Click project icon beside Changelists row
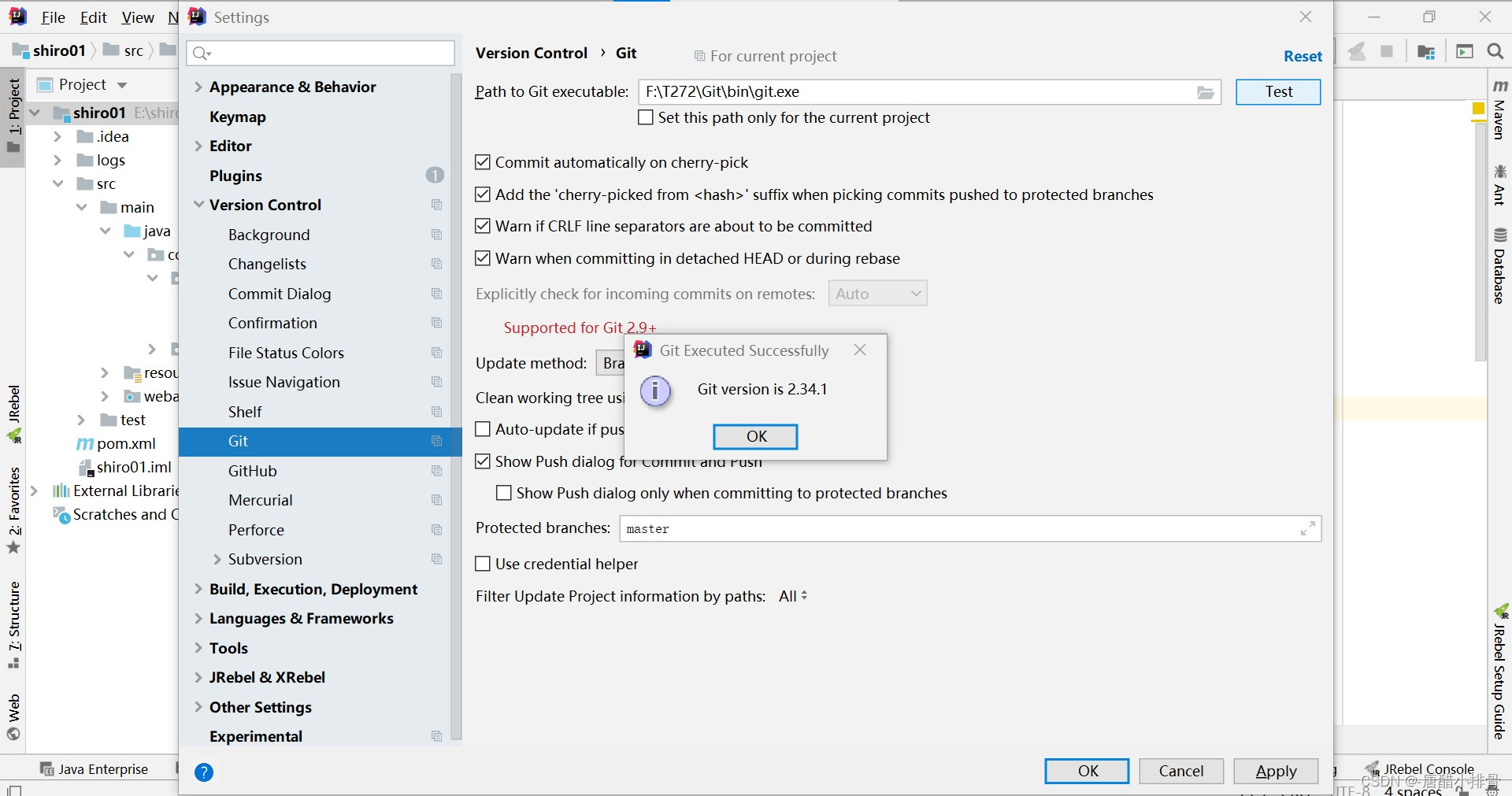Viewport: 1512px width, 796px height. pyautogui.click(x=436, y=264)
